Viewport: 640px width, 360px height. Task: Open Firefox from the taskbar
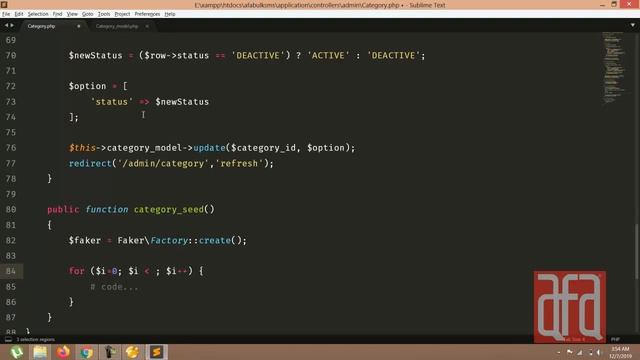pos(63,352)
